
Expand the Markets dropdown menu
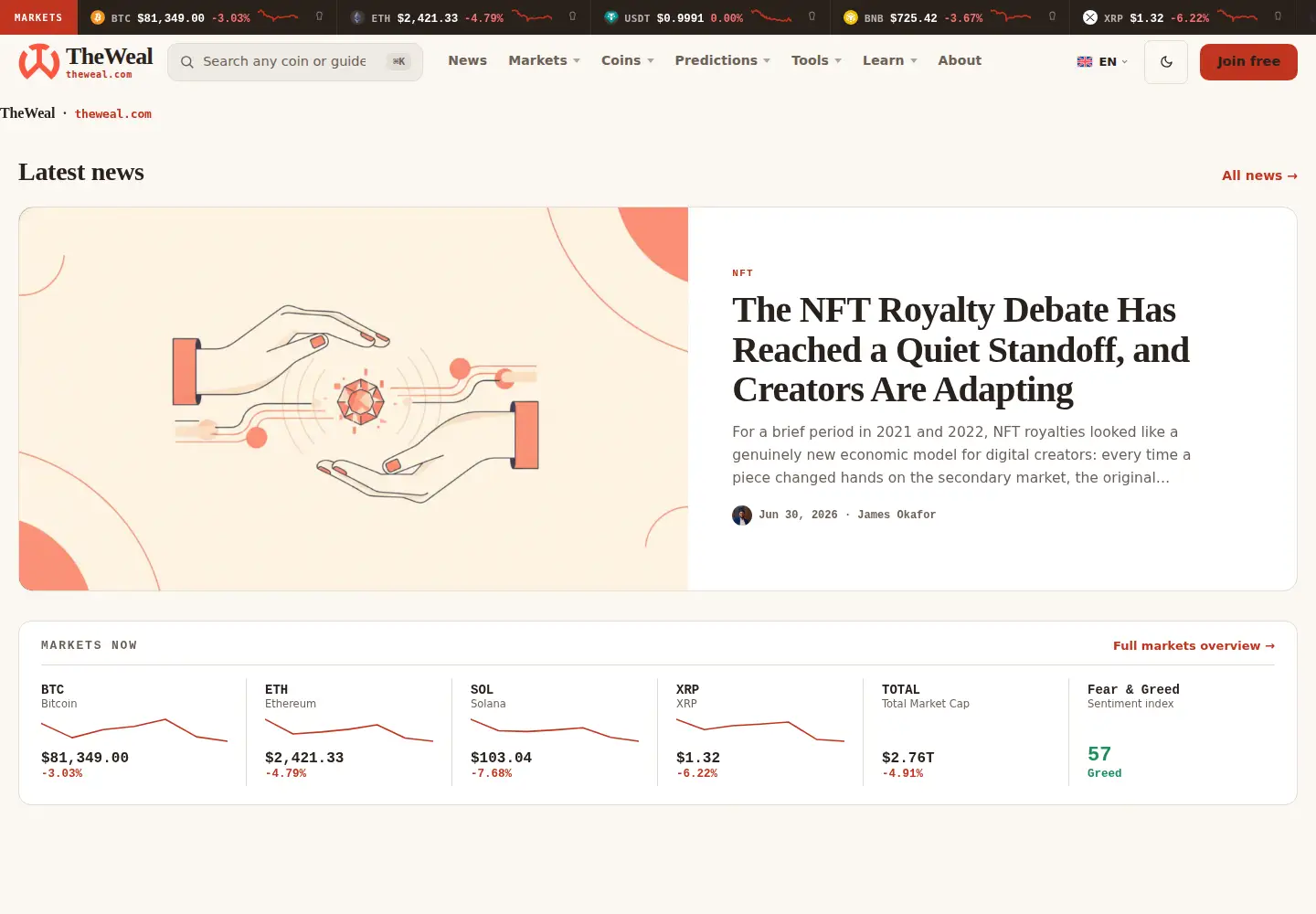tap(545, 60)
